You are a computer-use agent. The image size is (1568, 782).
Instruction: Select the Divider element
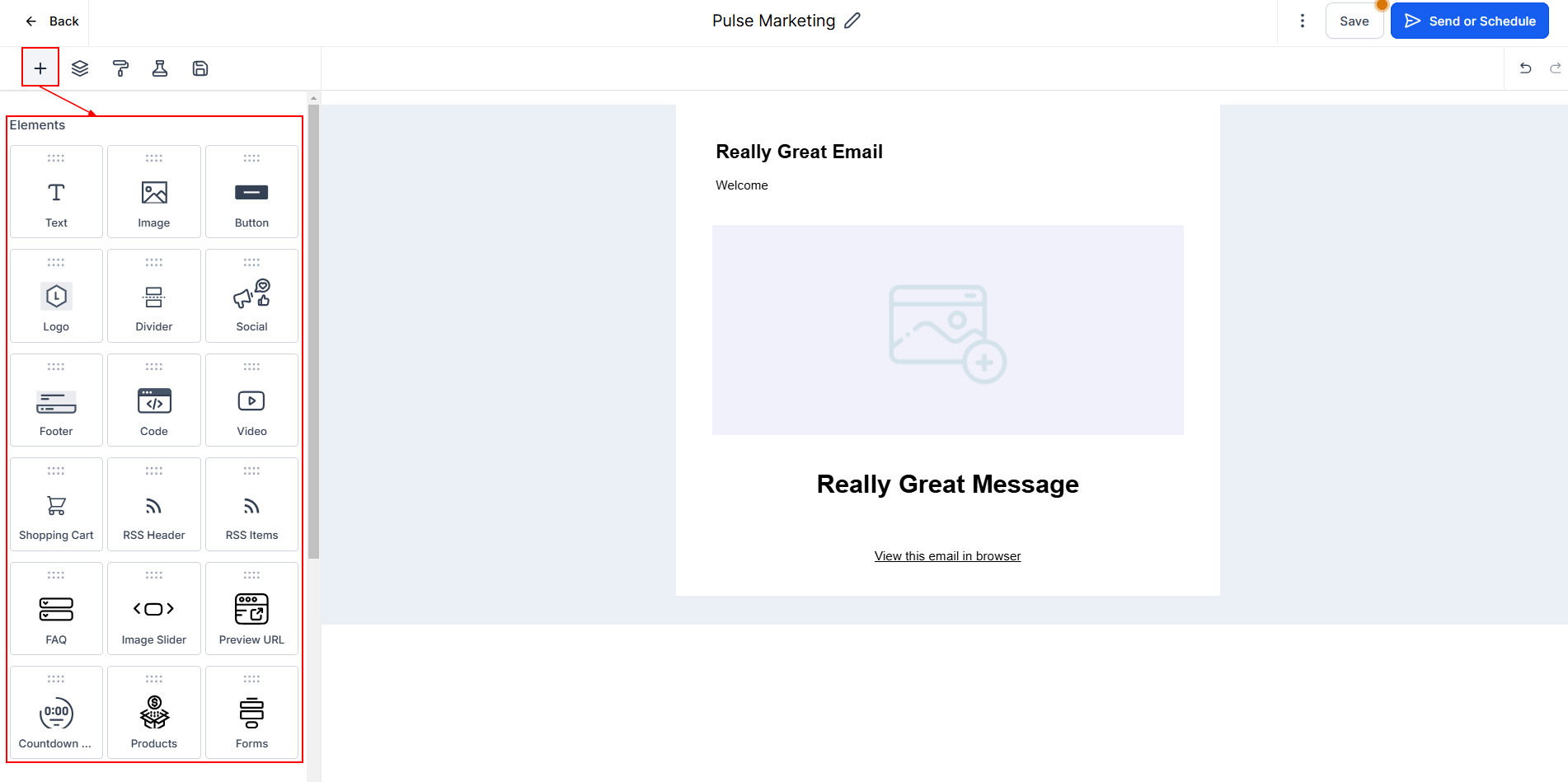point(154,296)
